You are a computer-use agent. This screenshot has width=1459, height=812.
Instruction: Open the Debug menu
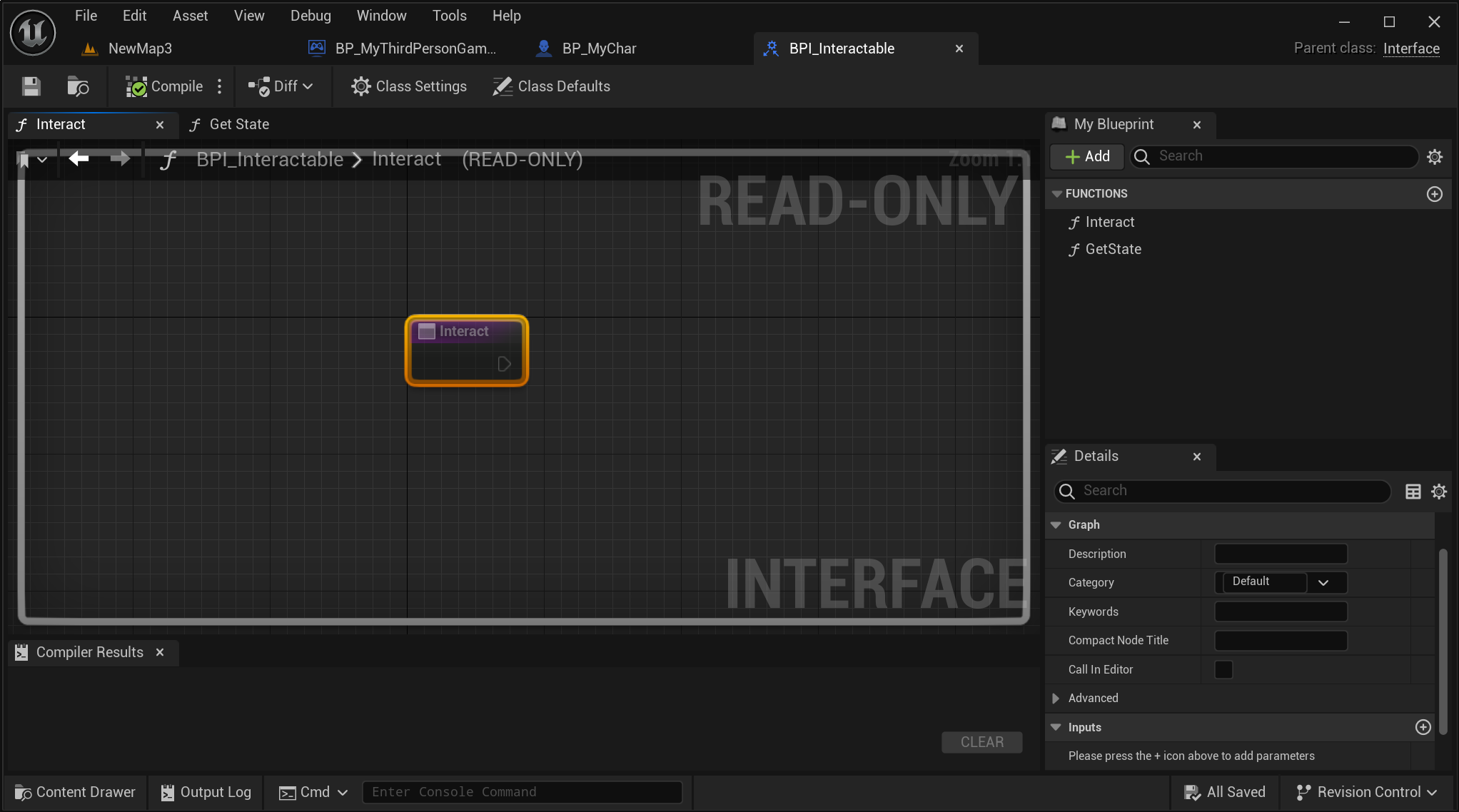click(311, 15)
